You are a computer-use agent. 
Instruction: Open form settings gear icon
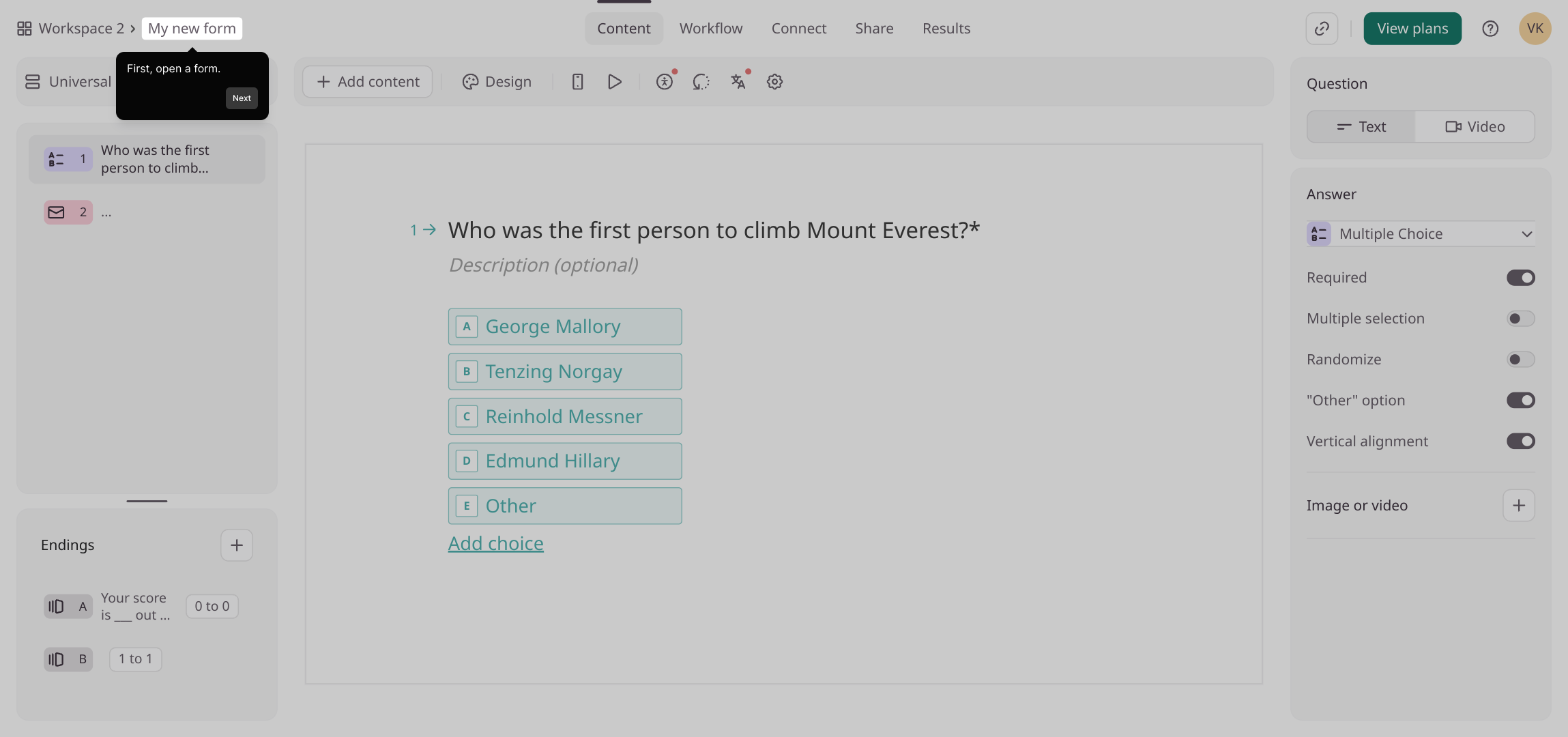click(774, 82)
